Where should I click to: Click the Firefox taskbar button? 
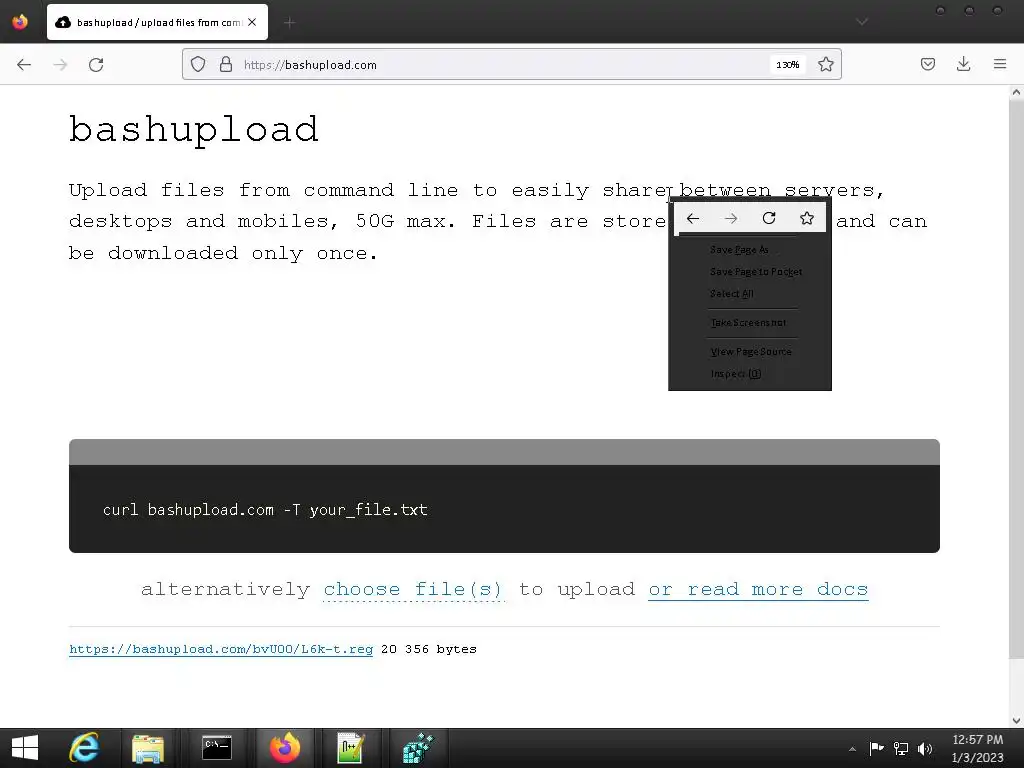285,748
